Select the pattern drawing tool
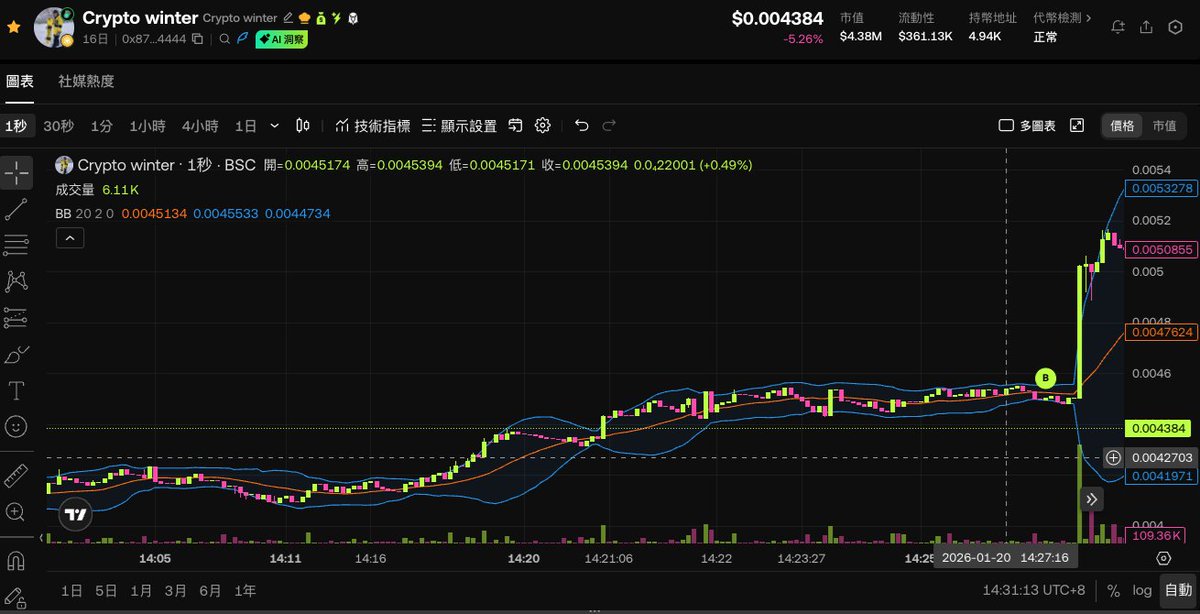This screenshot has height=614, width=1200. click(16, 281)
